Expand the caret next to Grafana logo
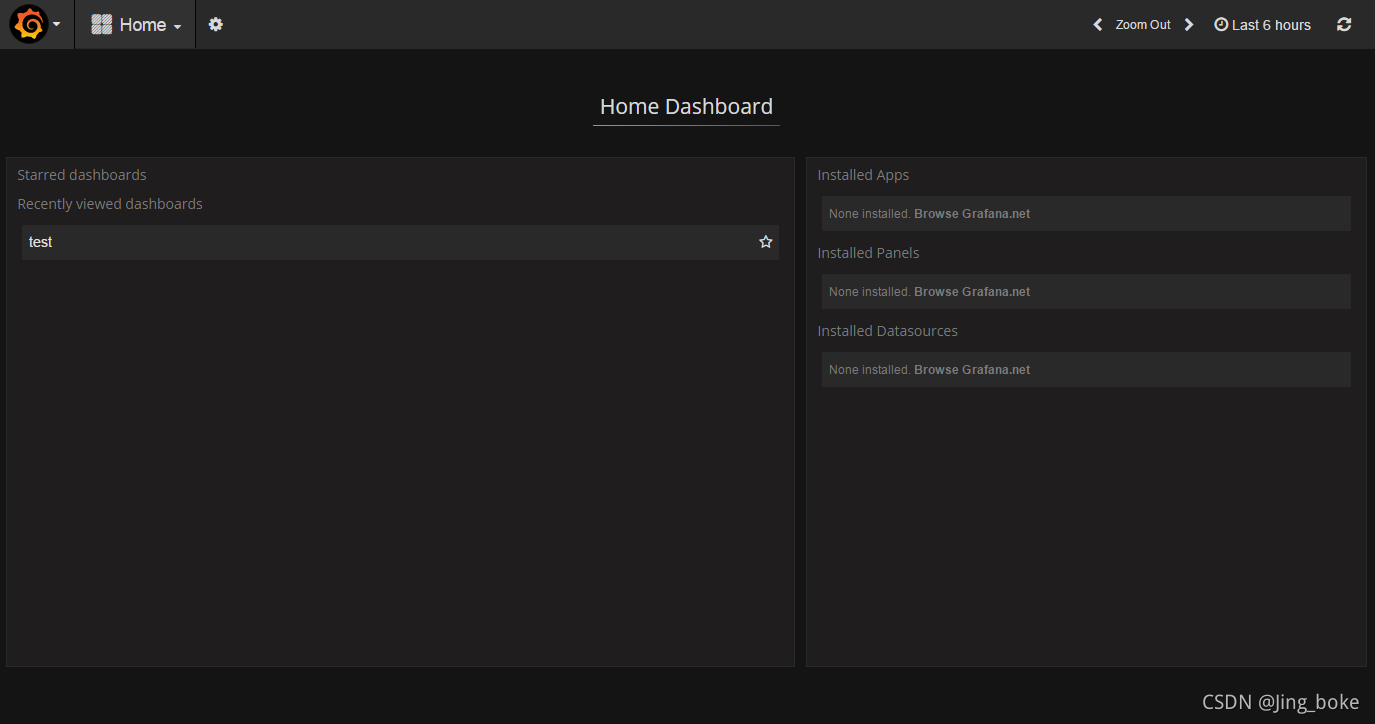1375x724 pixels. [x=57, y=24]
